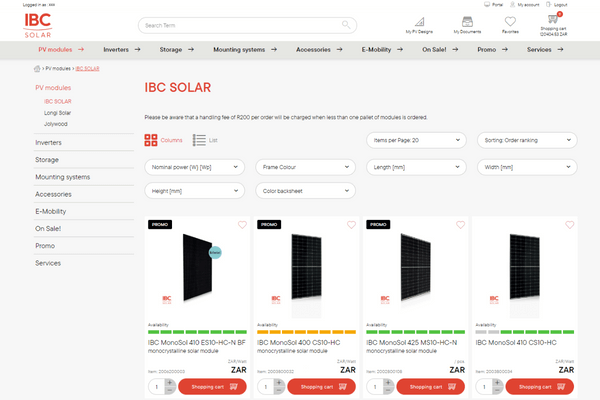This screenshot has width=600, height=400.
Task: Favorite the MonoSol 400 CS10-HC module
Action: click(x=351, y=225)
